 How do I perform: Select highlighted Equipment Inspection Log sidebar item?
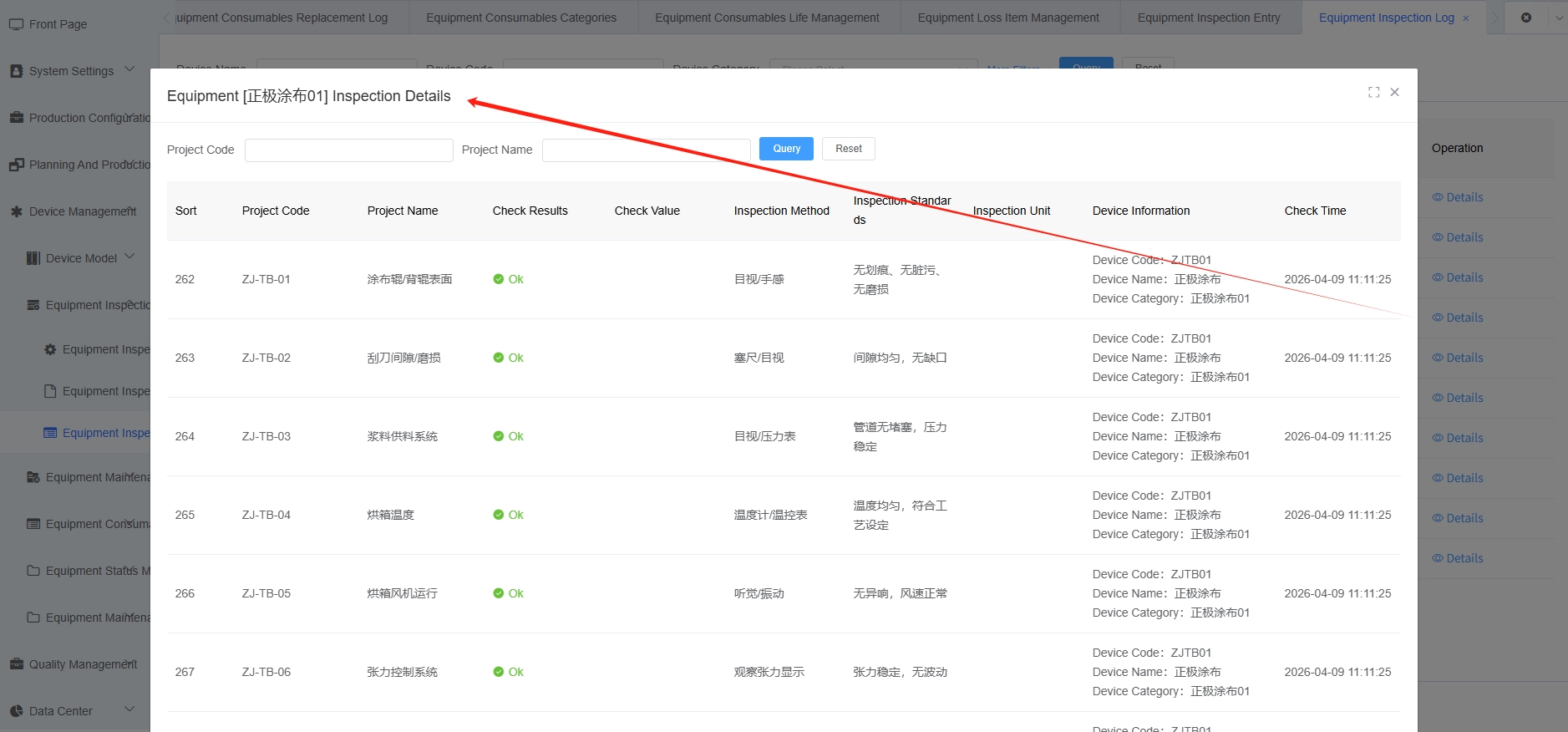[x=106, y=433]
